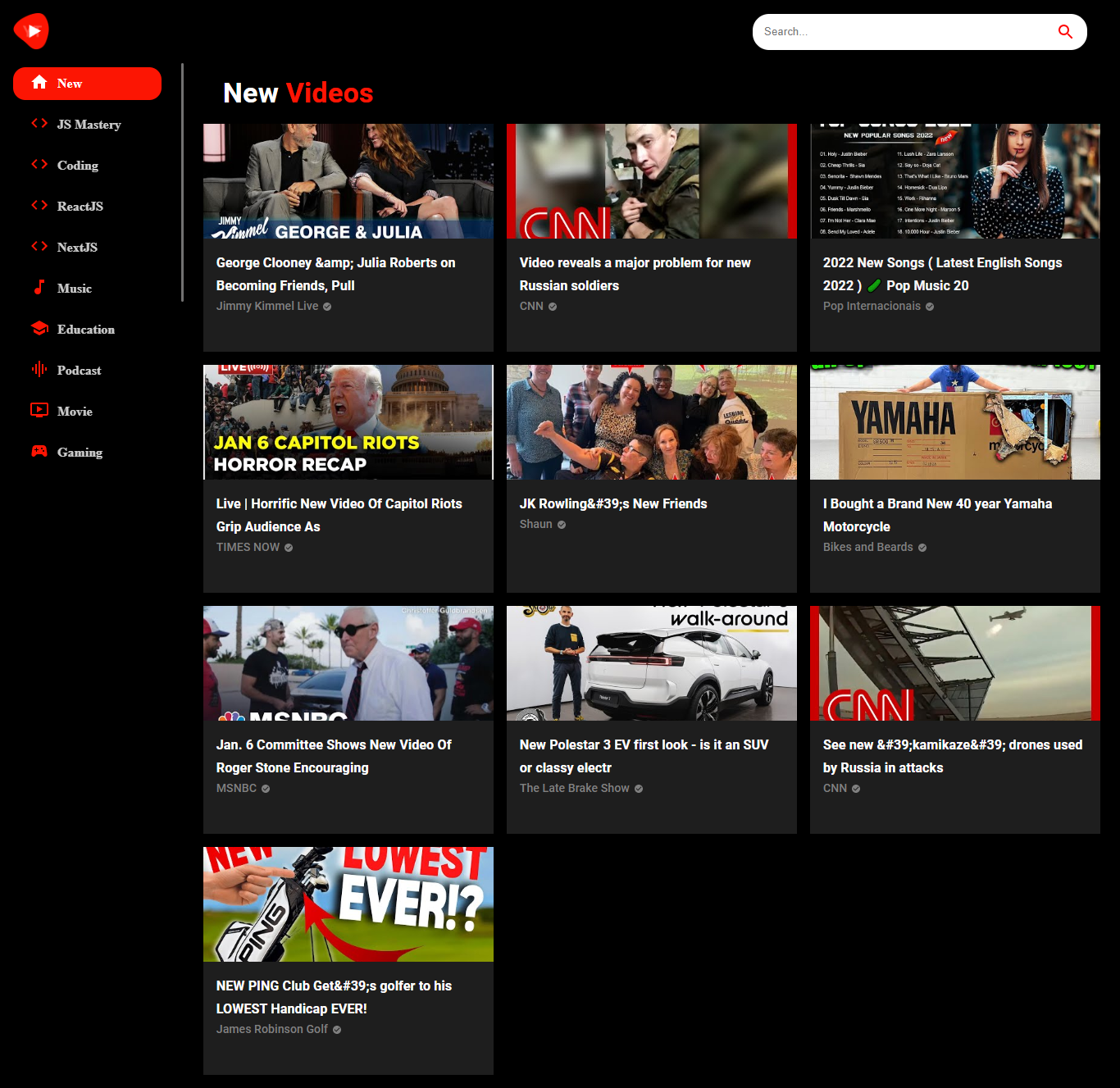Image resolution: width=1120 pixels, height=1088 pixels.
Task: Click the Movie sidebar icon
Action: coord(39,411)
